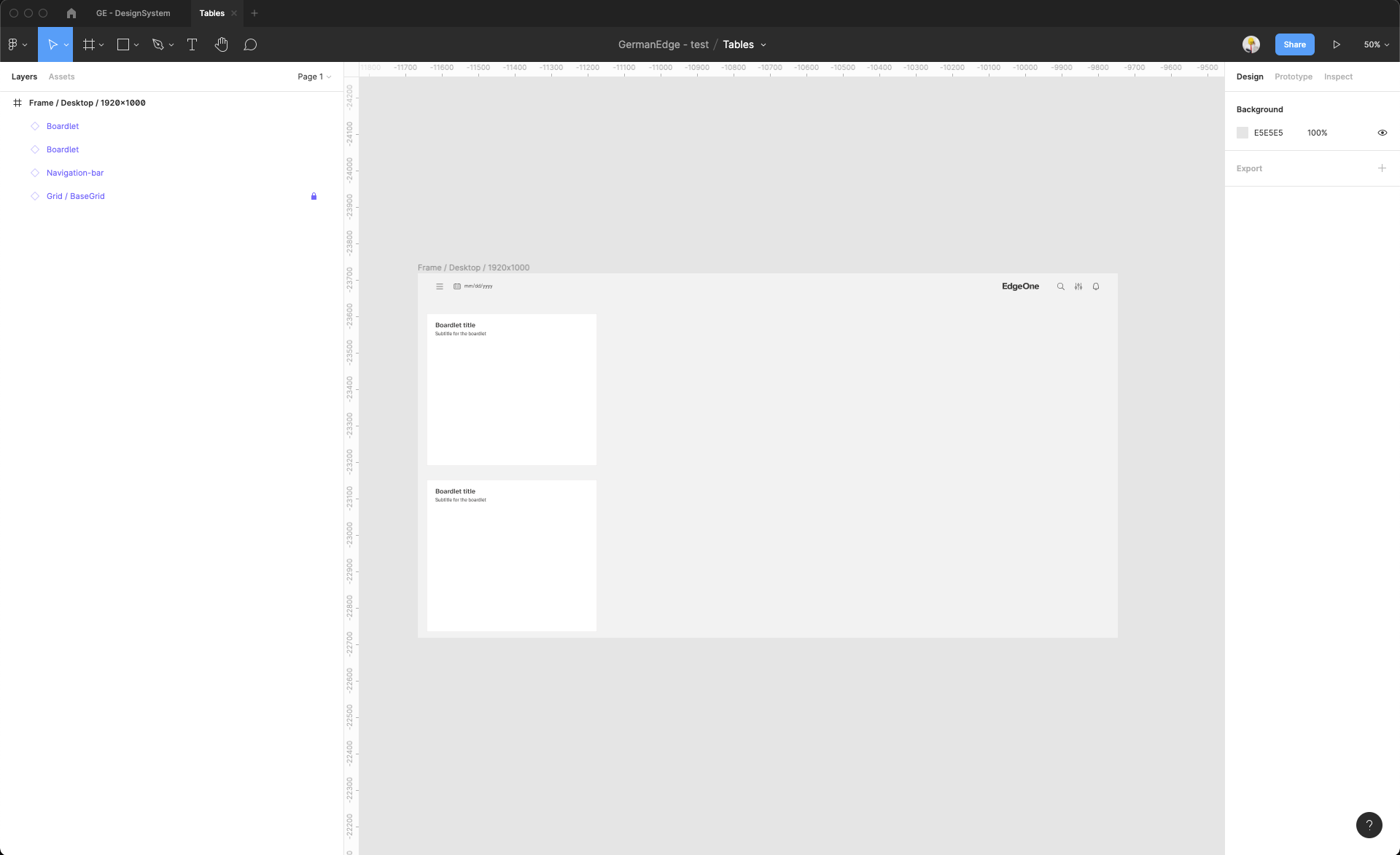Image resolution: width=1400 pixels, height=855 pixels.
Task: Unlock the Grid / BaseGrid layer
Action: pyautogui.click(x=314, y=196)
